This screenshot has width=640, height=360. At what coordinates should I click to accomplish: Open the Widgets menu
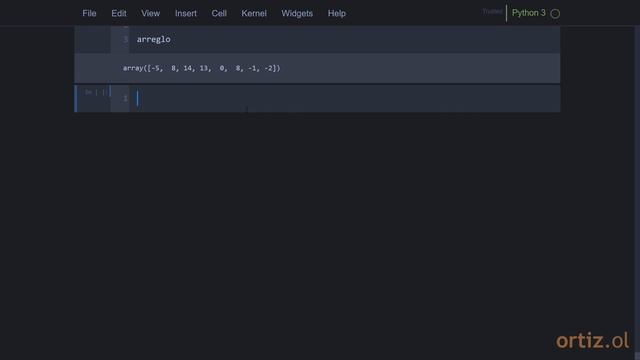point(297,13)
